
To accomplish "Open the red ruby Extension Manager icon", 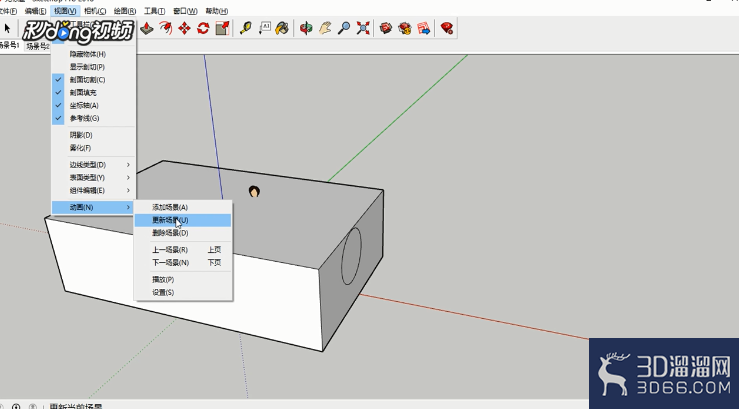I will click(447, 28).
